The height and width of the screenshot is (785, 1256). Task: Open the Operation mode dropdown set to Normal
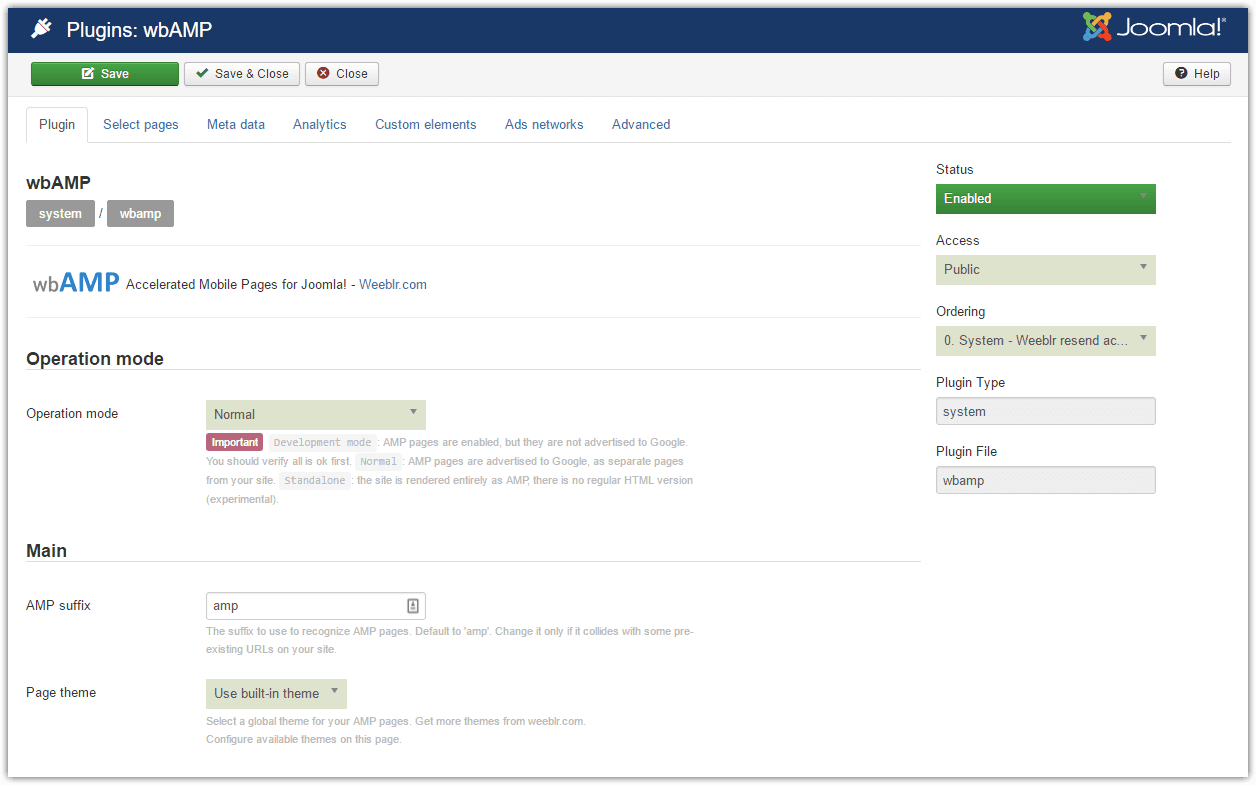316,415
